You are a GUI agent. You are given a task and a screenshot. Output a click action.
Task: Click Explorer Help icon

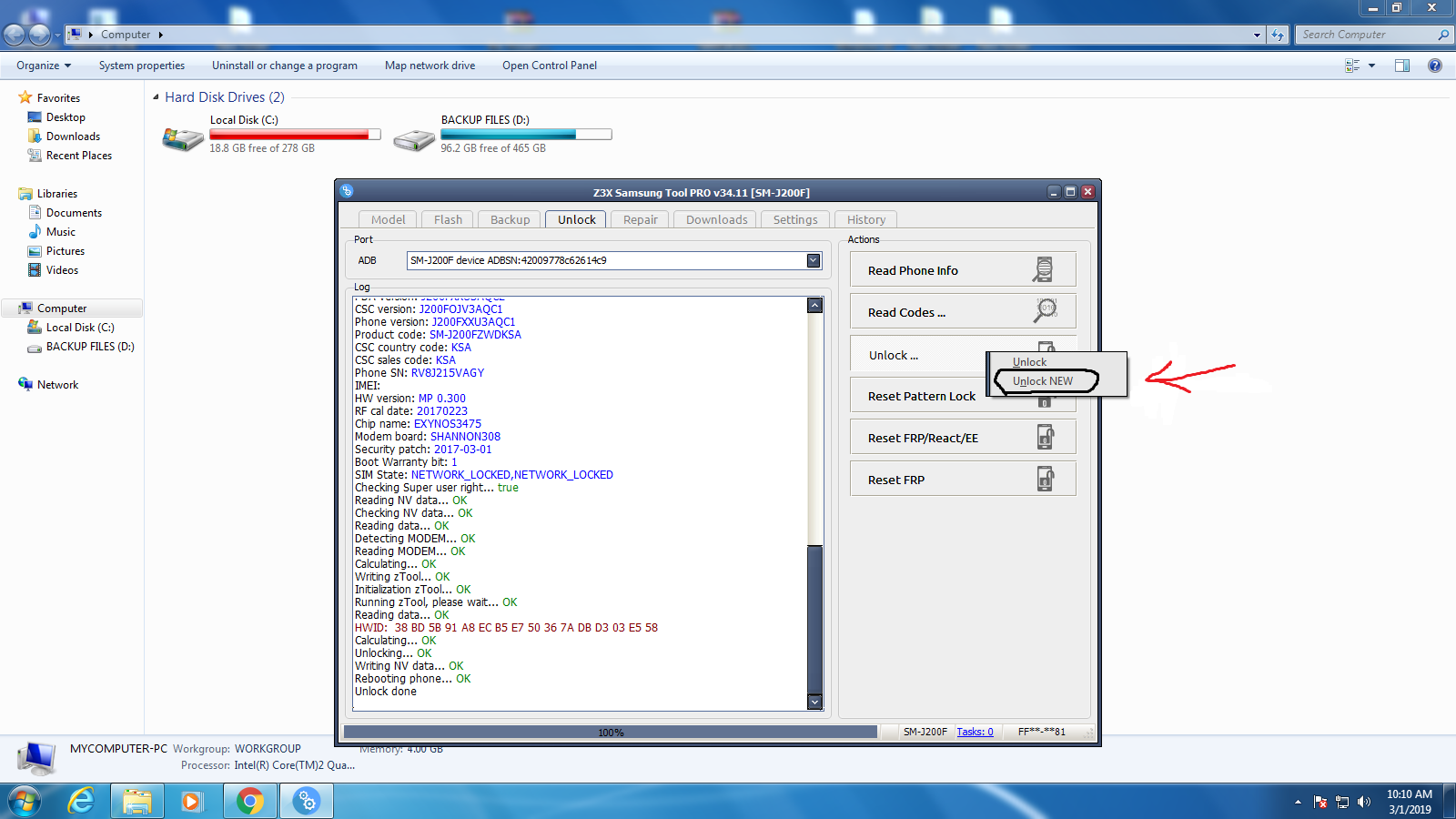click(x=1435, y=66)
